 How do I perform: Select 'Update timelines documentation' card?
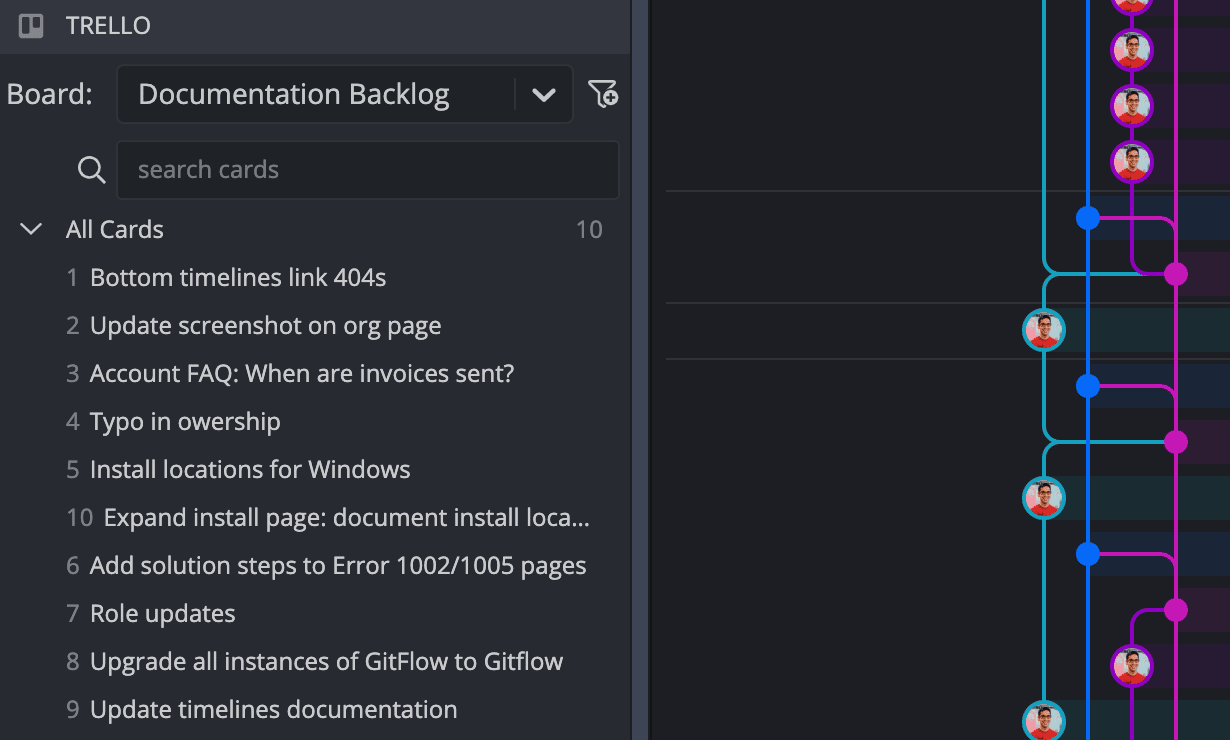click(x=273, y=710)
